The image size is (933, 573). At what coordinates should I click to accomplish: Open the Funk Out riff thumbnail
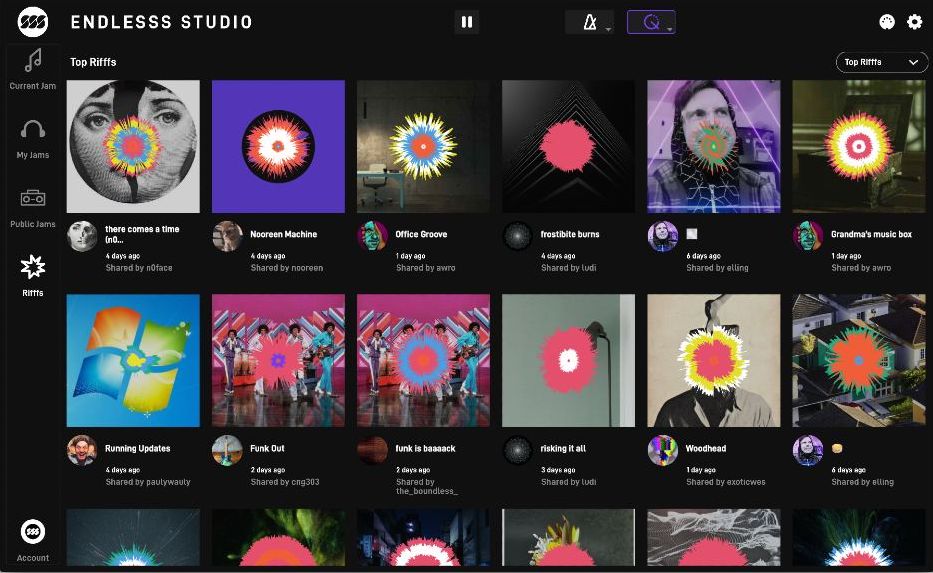(x=278, y=361)
